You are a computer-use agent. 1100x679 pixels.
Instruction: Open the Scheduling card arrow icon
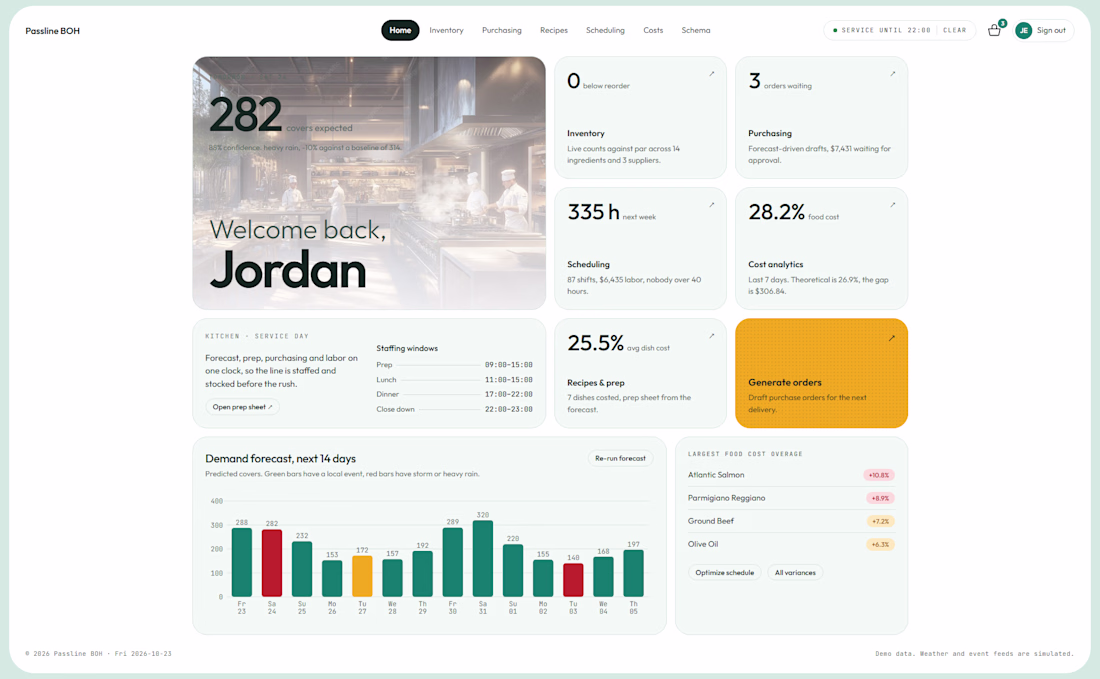coord(711,205)
